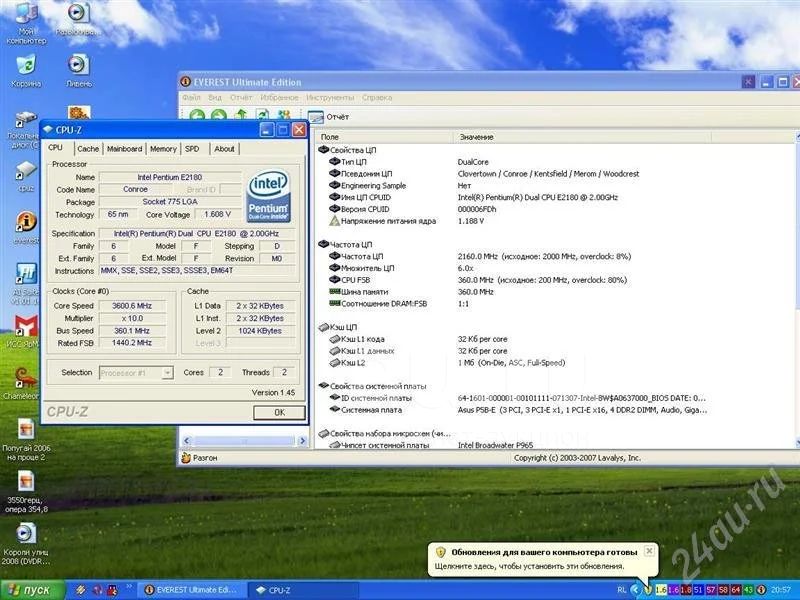Activate EVEREST Ultimate Edition taskbar button

[x=192, y=590]
